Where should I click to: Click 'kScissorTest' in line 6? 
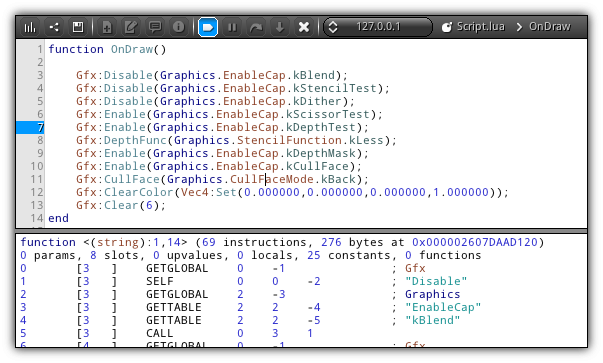click(328, 114)
